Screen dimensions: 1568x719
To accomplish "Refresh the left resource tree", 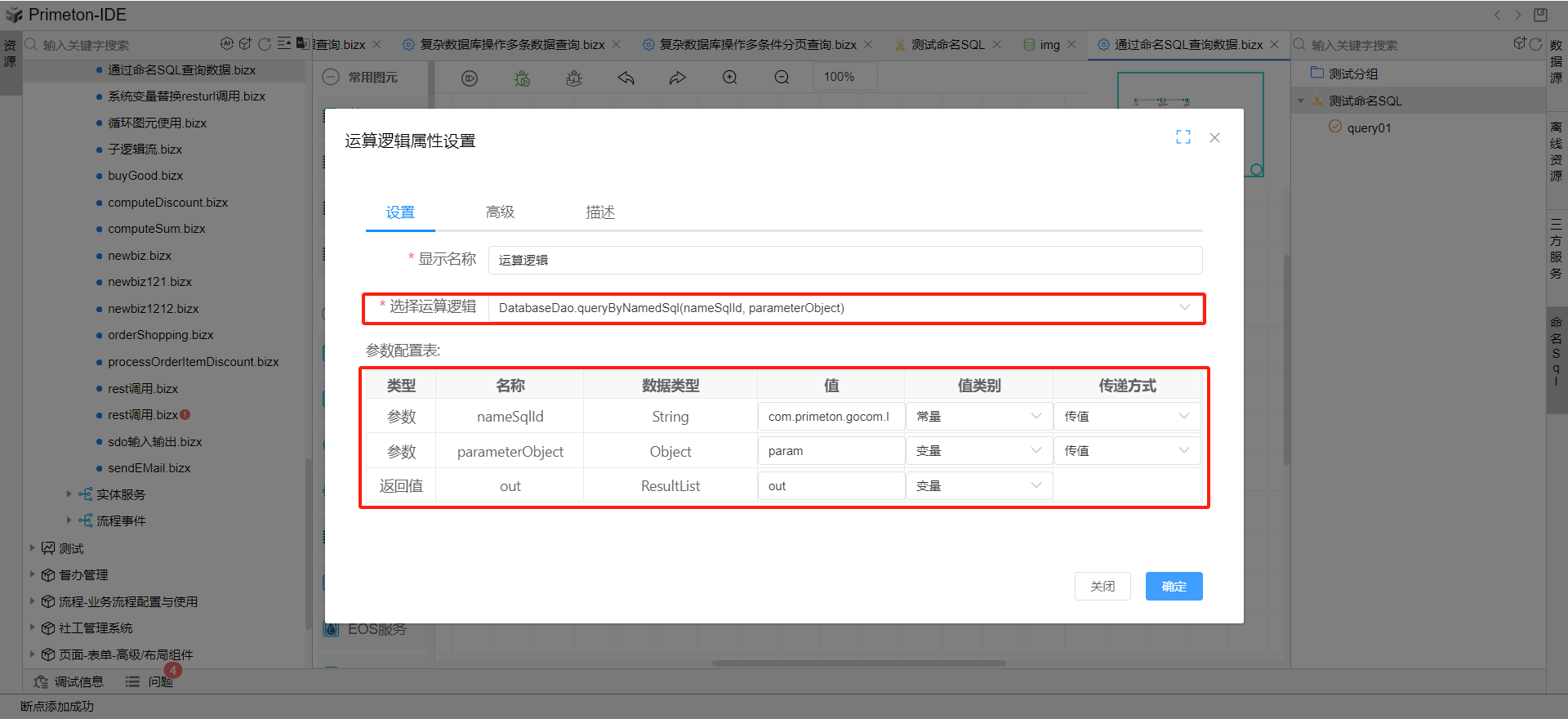I will point(265,44).
